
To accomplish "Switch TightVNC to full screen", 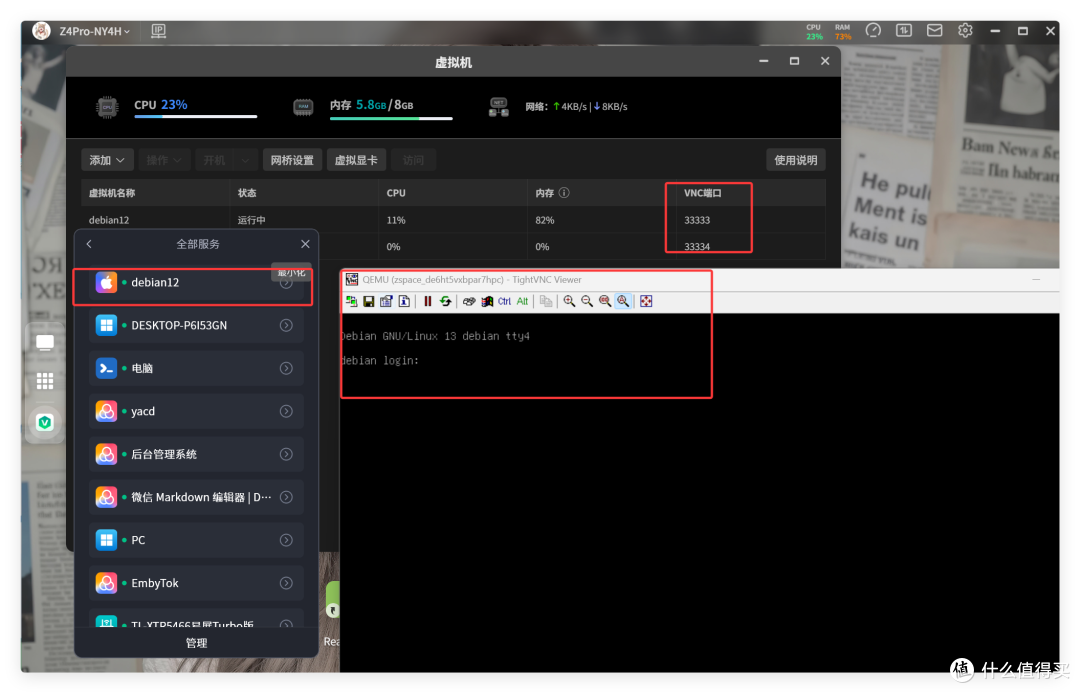I will click(646, 301).
